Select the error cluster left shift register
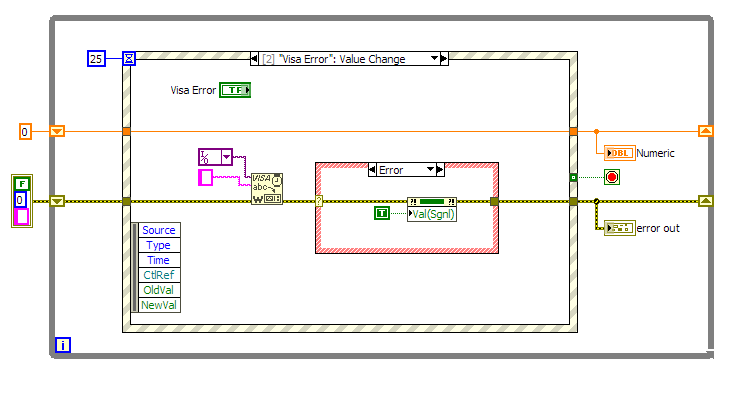752x398 pixels. point(57,201)
